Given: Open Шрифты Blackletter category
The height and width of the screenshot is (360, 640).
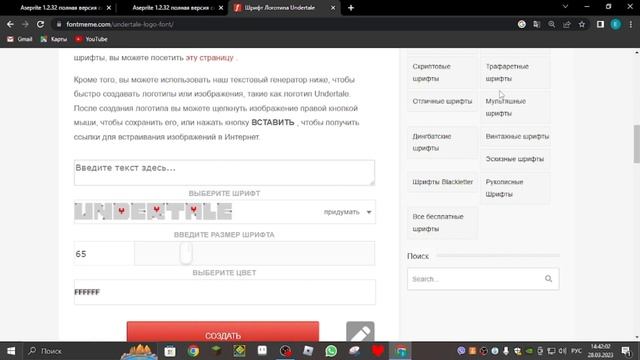Looking at the screenshot, I should point(442,182).
